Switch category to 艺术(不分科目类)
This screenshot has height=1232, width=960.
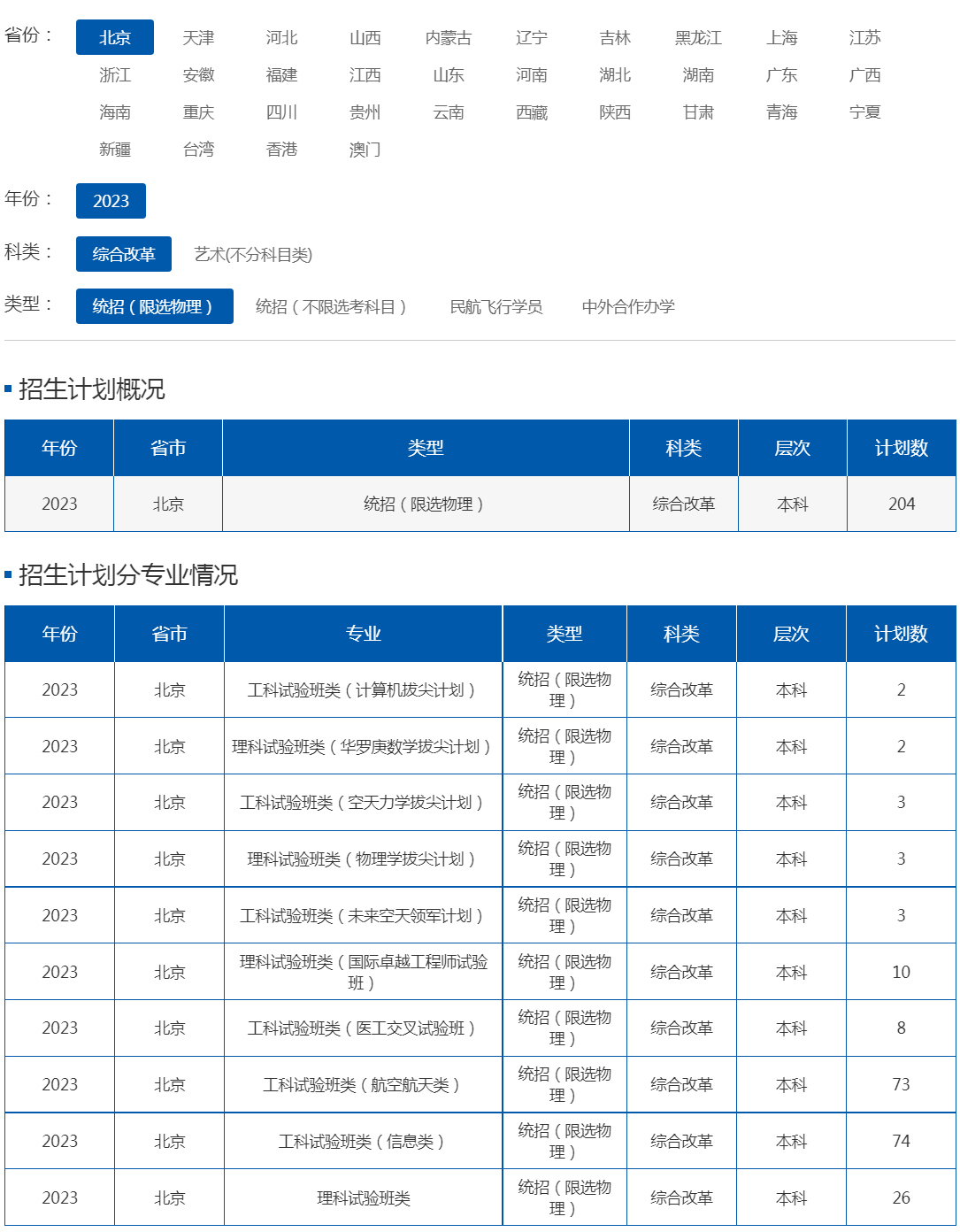click(x=253, y=255)
